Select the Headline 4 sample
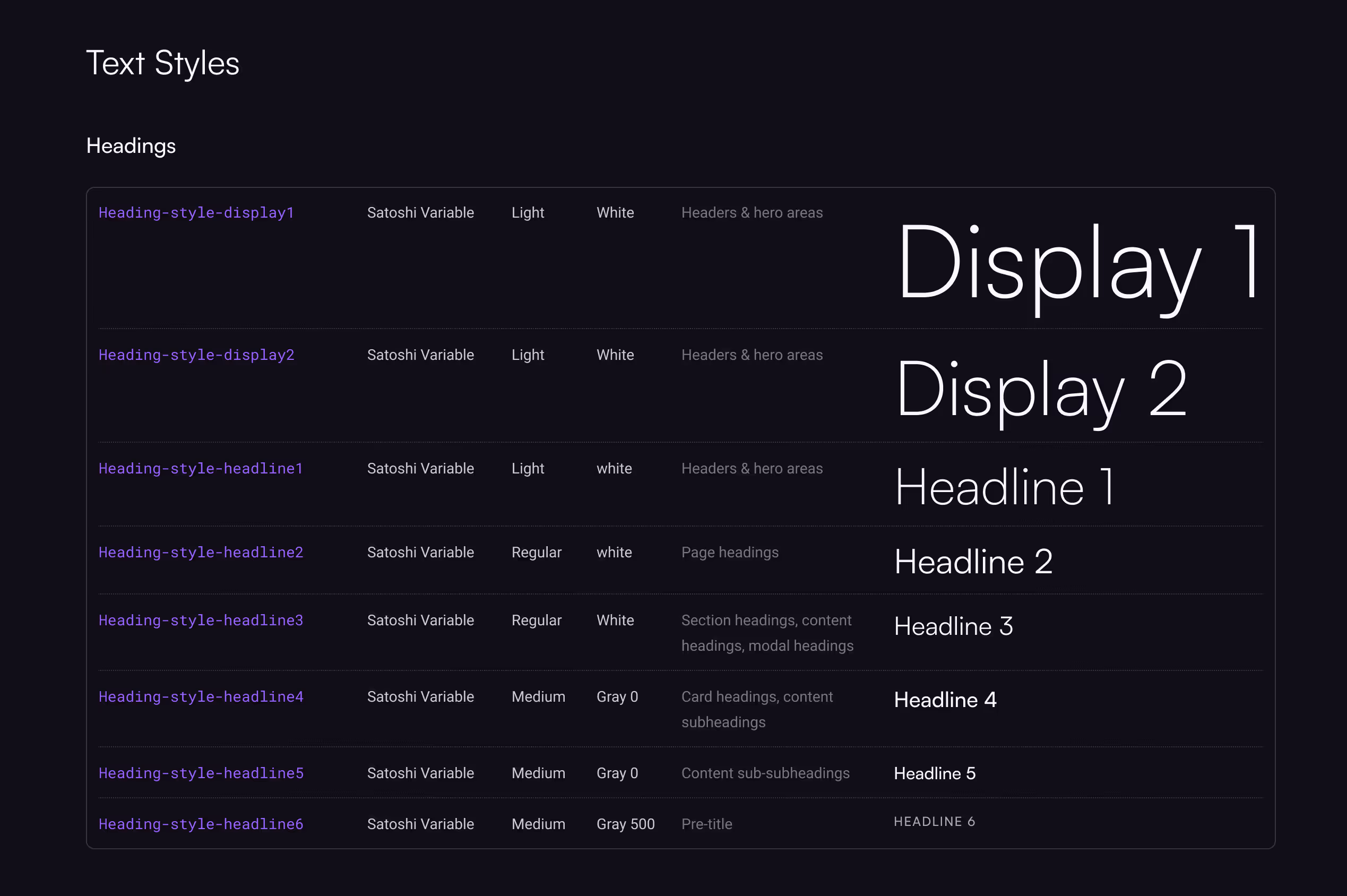Viewport: 1347px width, 896px height. (945, 700)
